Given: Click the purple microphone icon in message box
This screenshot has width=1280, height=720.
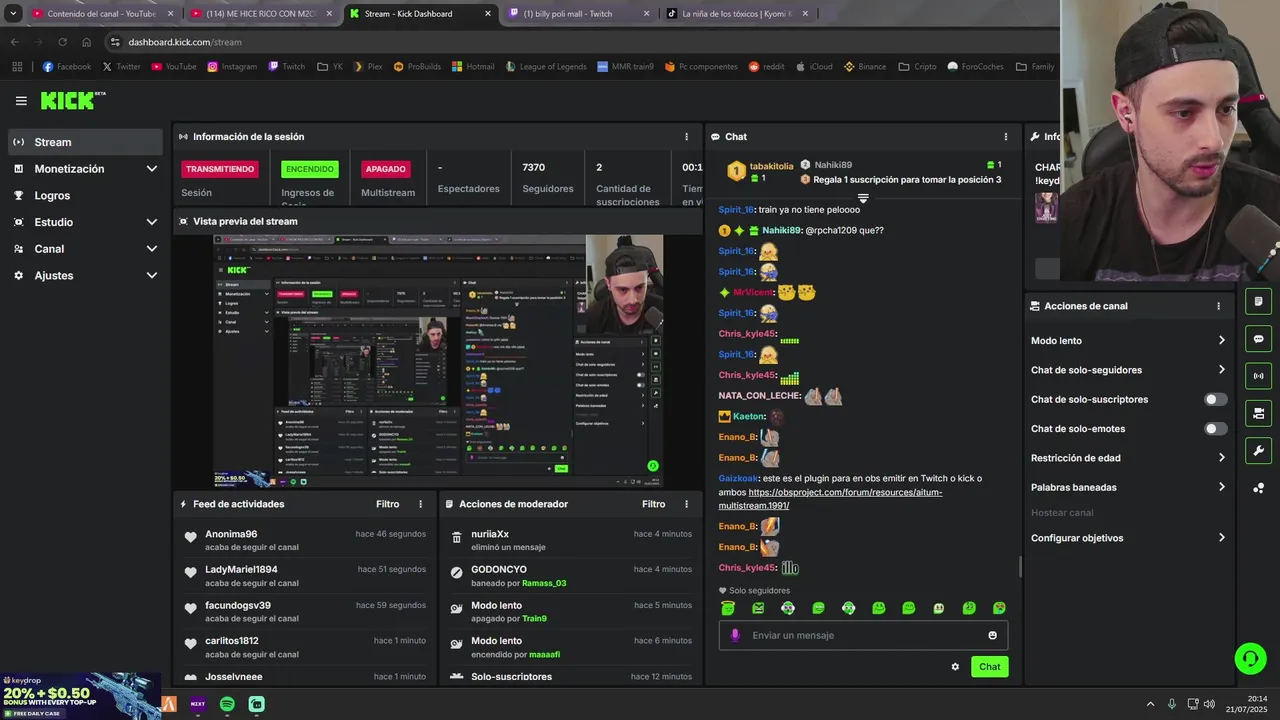Looking at the screenshot, I should (x=735, y=635).
